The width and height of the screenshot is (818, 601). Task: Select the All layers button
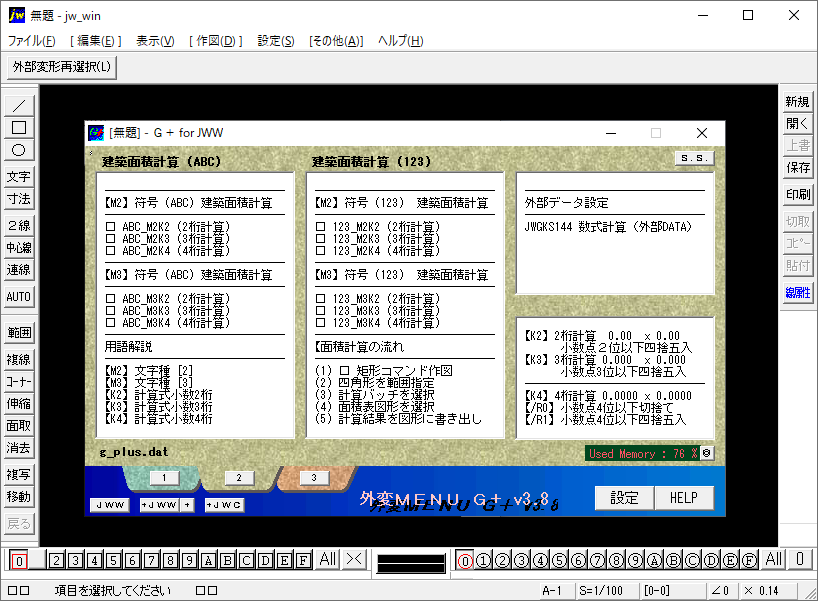[x=327, y=561]
